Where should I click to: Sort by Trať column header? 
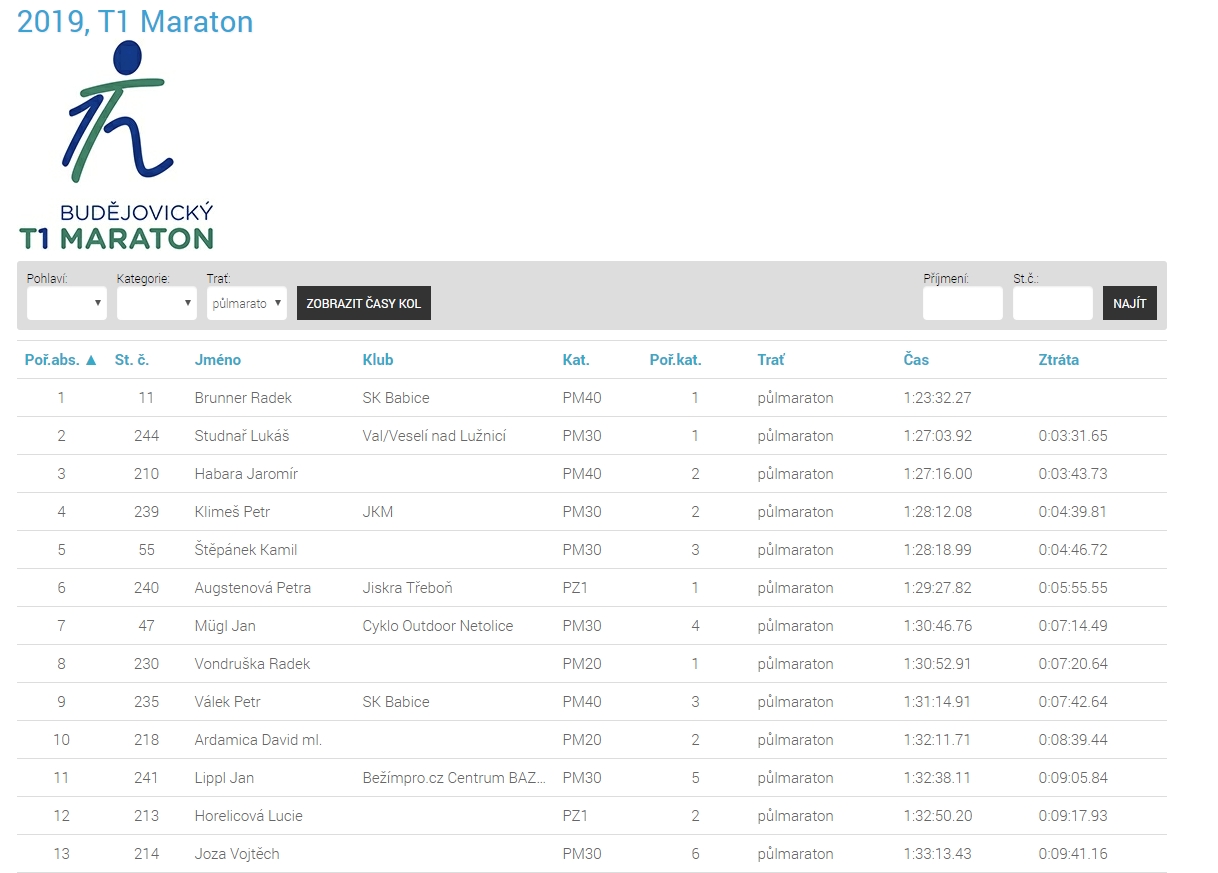[771, 360]
